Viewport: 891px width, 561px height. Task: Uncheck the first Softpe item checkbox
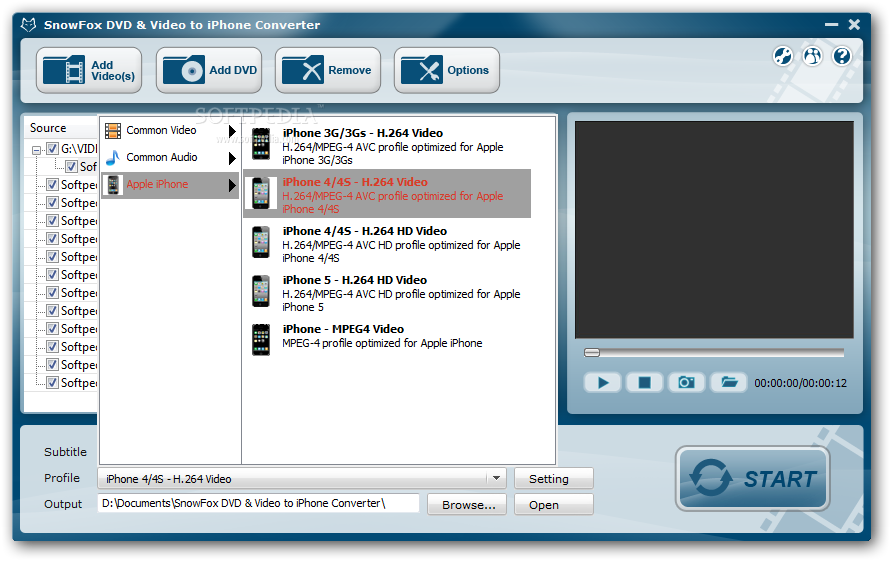pos(52,185)
